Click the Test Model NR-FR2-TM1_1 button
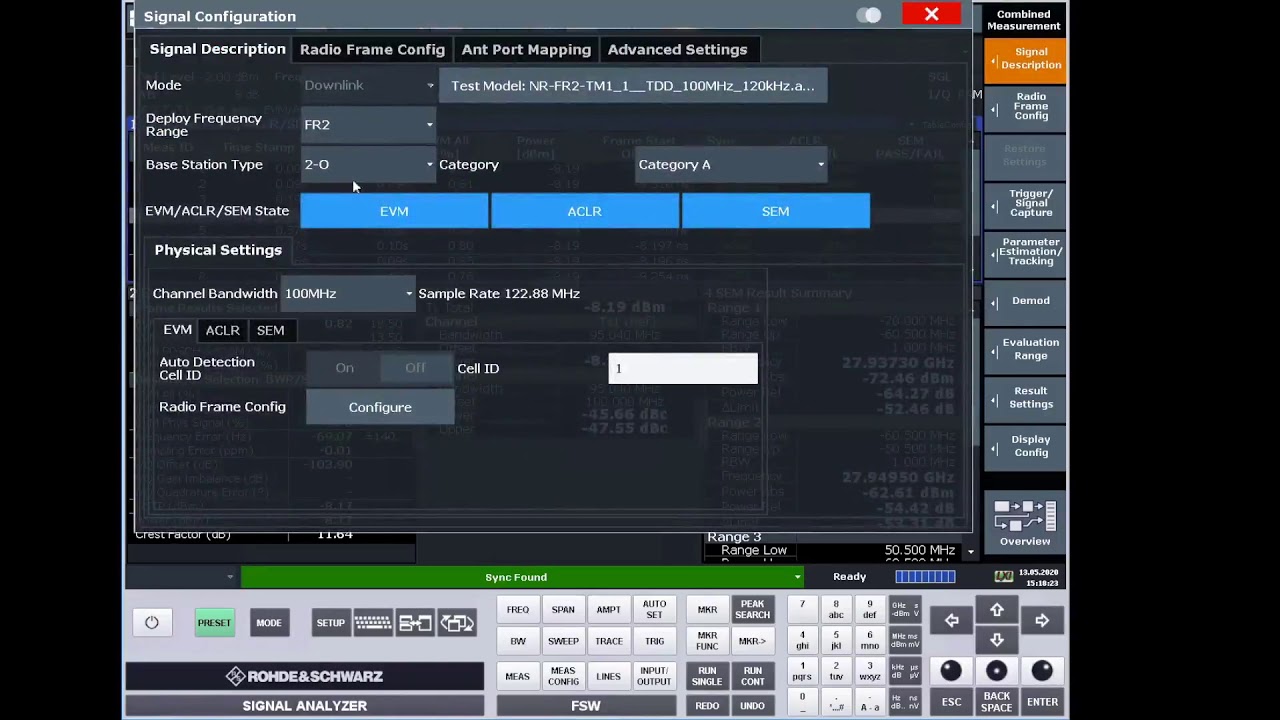The width and height of the screenshot is (1280, 720). (633, 85)
